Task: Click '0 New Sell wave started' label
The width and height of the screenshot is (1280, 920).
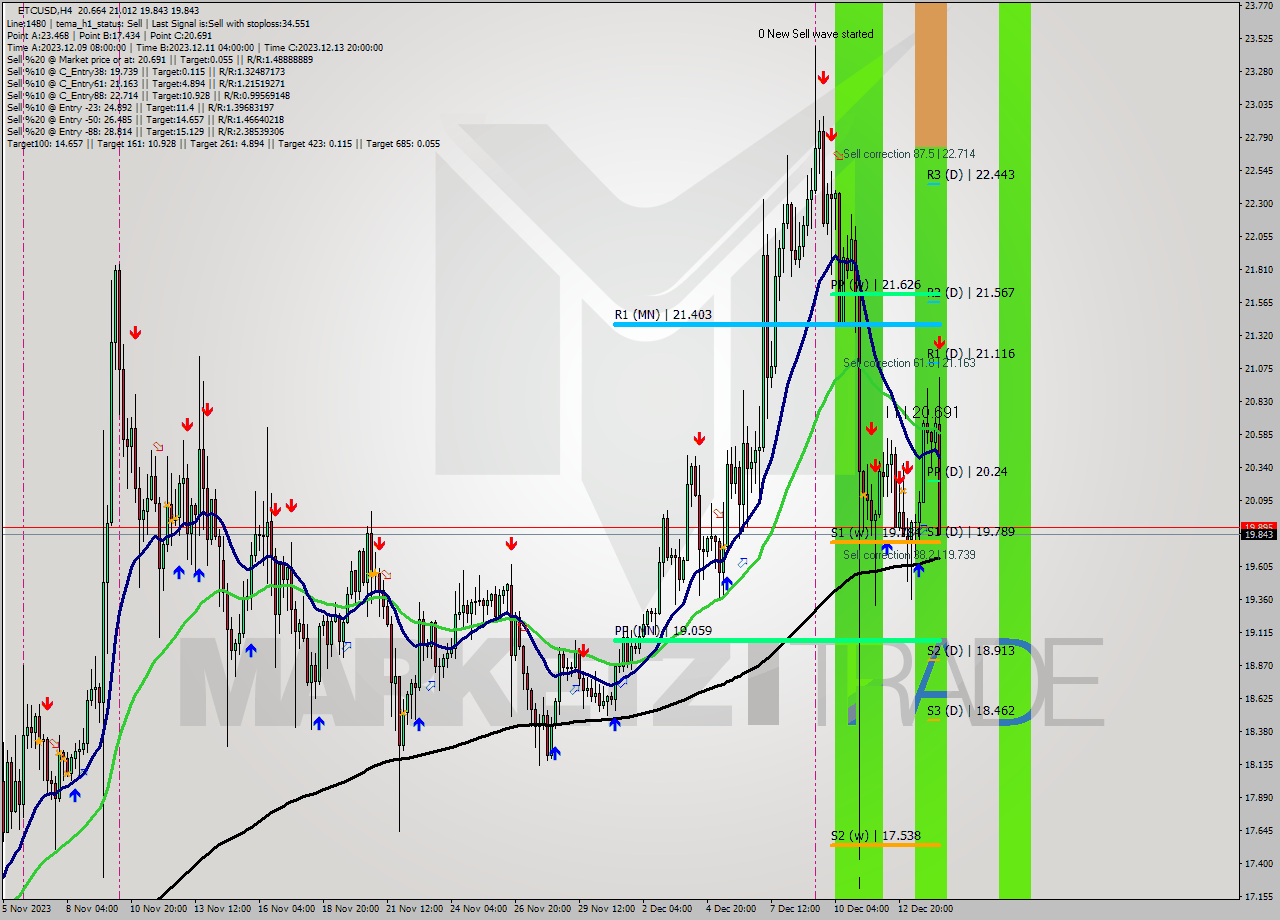Action: tap(815, 34)
